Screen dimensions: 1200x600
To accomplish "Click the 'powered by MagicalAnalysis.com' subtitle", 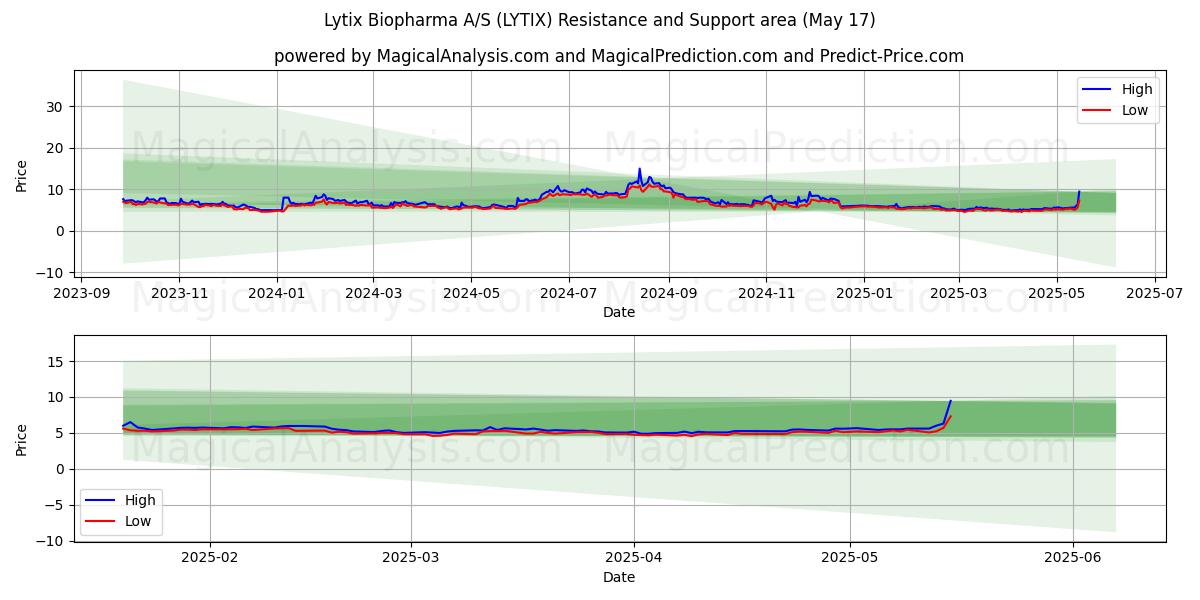I will 619,56.
